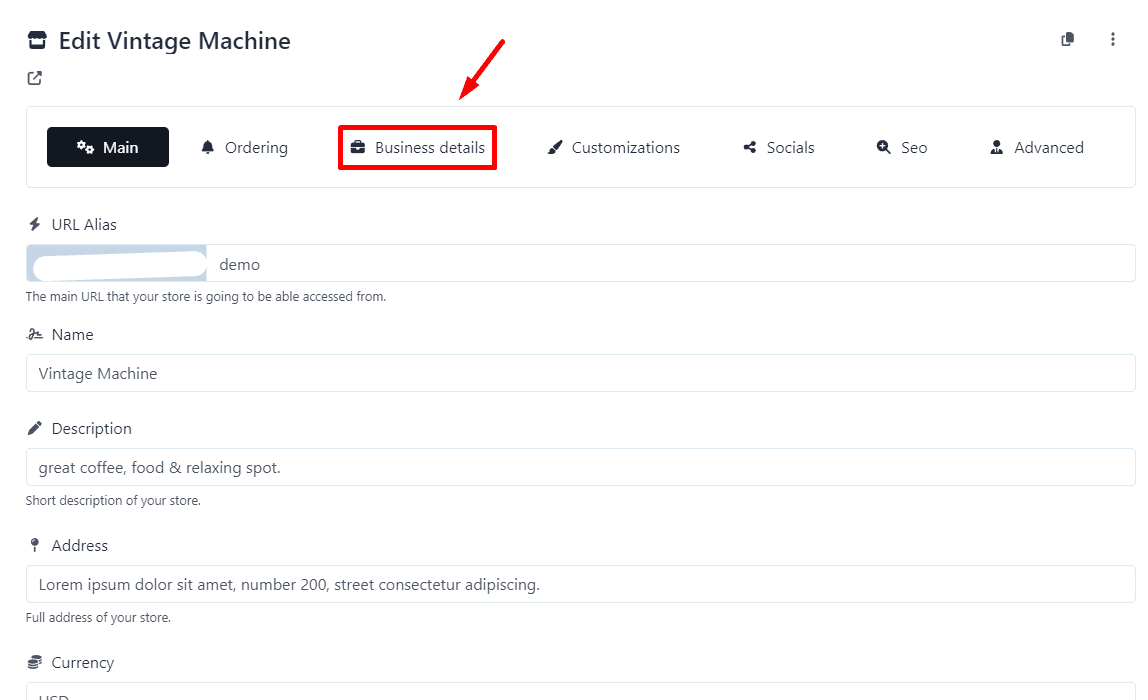1148x700 pixels.
Task: Click the duplicate store copy icon
Action: (x=1068, y=40)
